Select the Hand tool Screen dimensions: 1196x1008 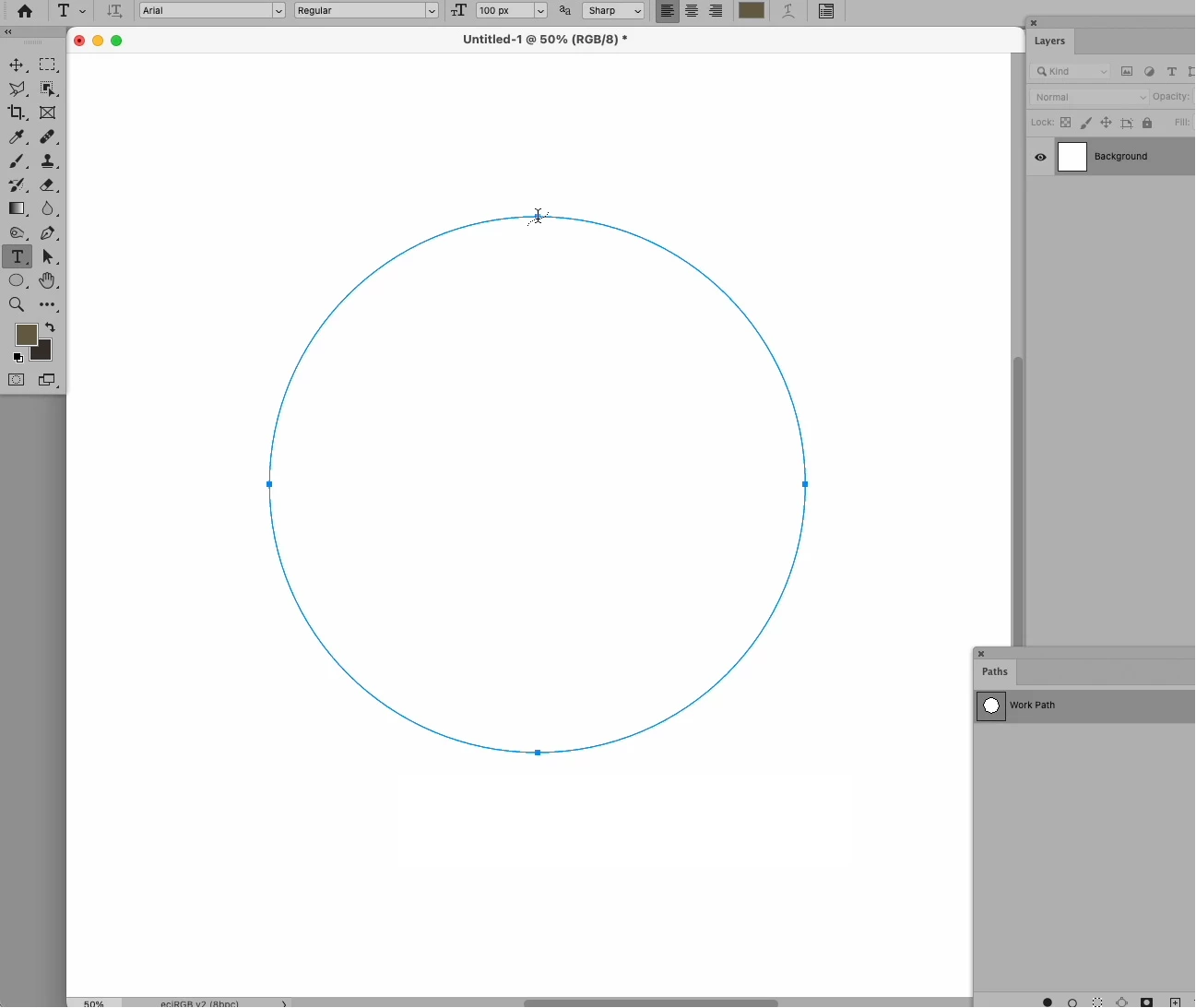48,281
